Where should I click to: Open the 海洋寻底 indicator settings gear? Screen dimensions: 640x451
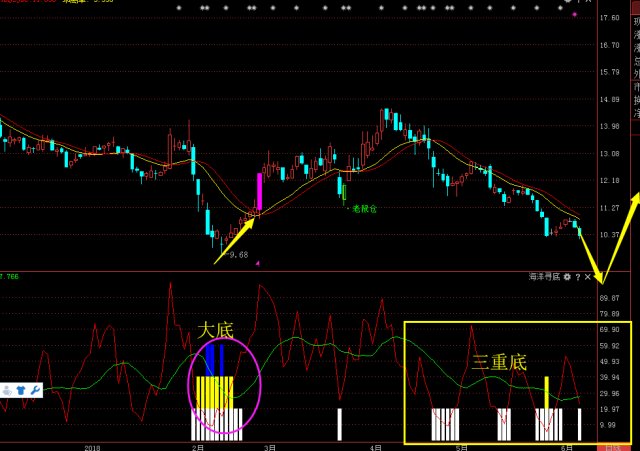567,276
